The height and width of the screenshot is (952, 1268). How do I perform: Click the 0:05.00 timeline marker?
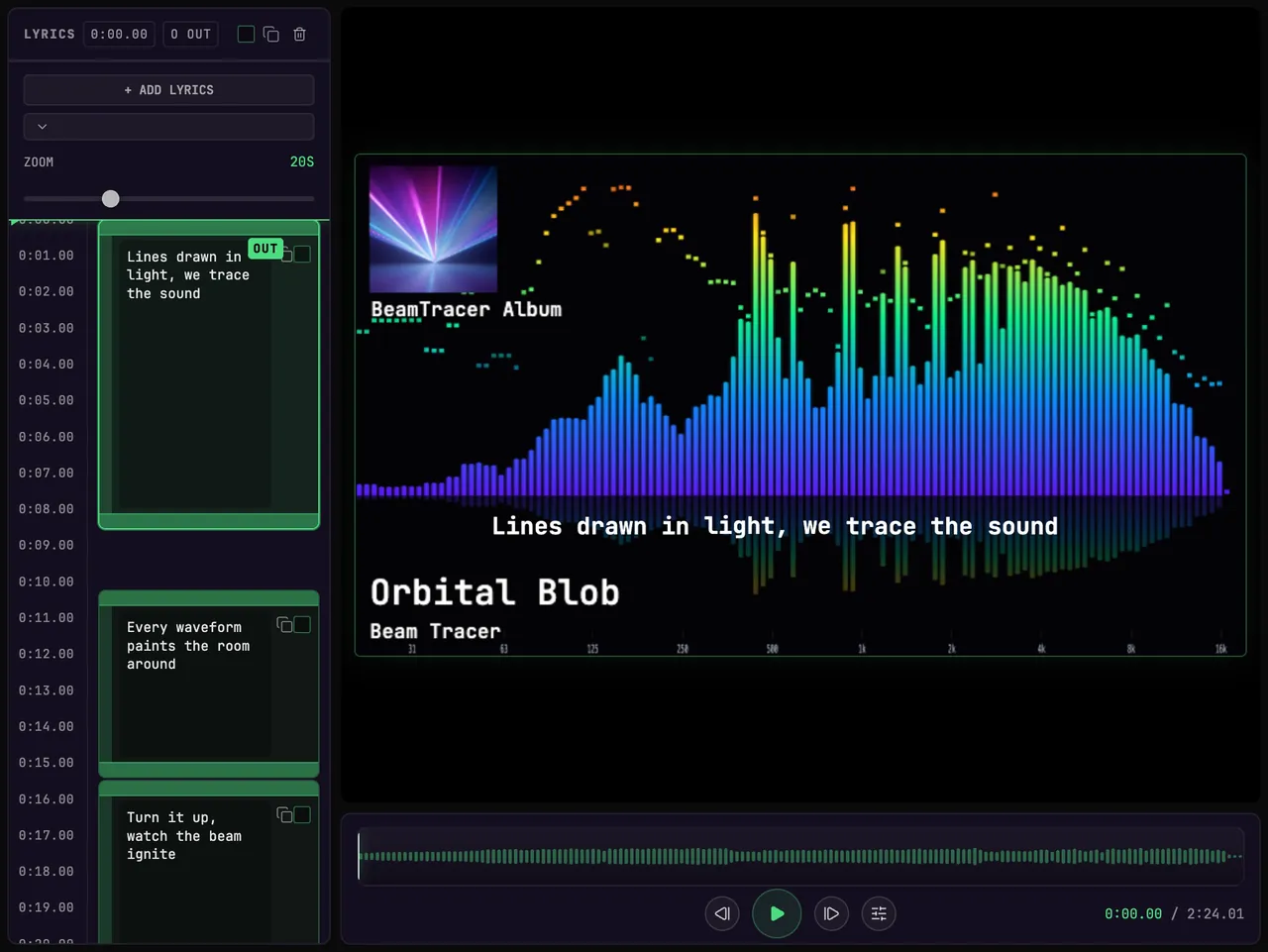(x=47, y=400)
